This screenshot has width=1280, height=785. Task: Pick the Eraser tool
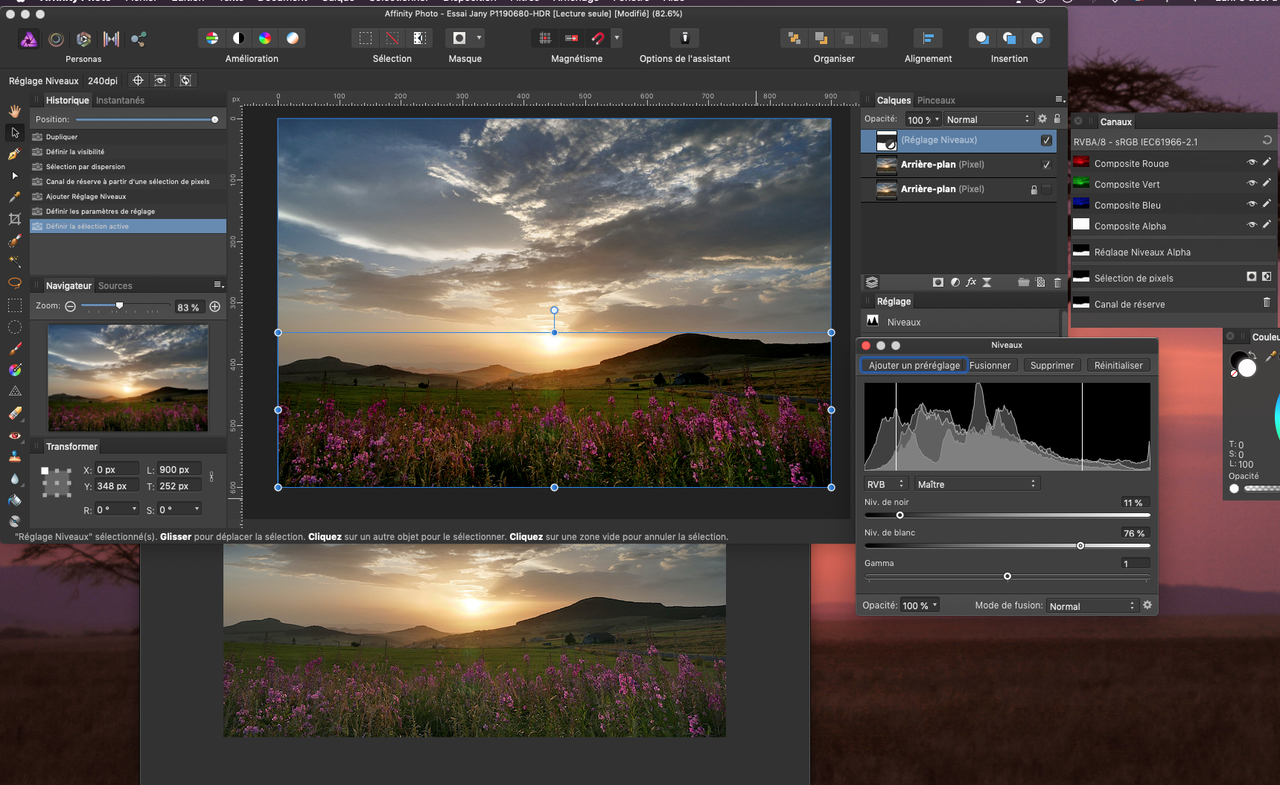[14, 413]
